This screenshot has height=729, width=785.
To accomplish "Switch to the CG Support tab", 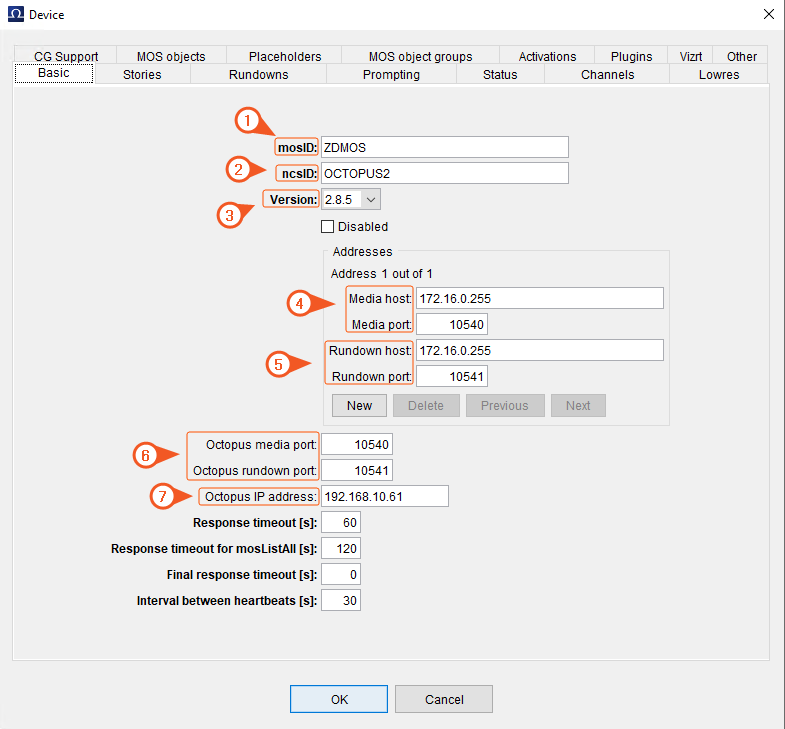I will [66, 57].
